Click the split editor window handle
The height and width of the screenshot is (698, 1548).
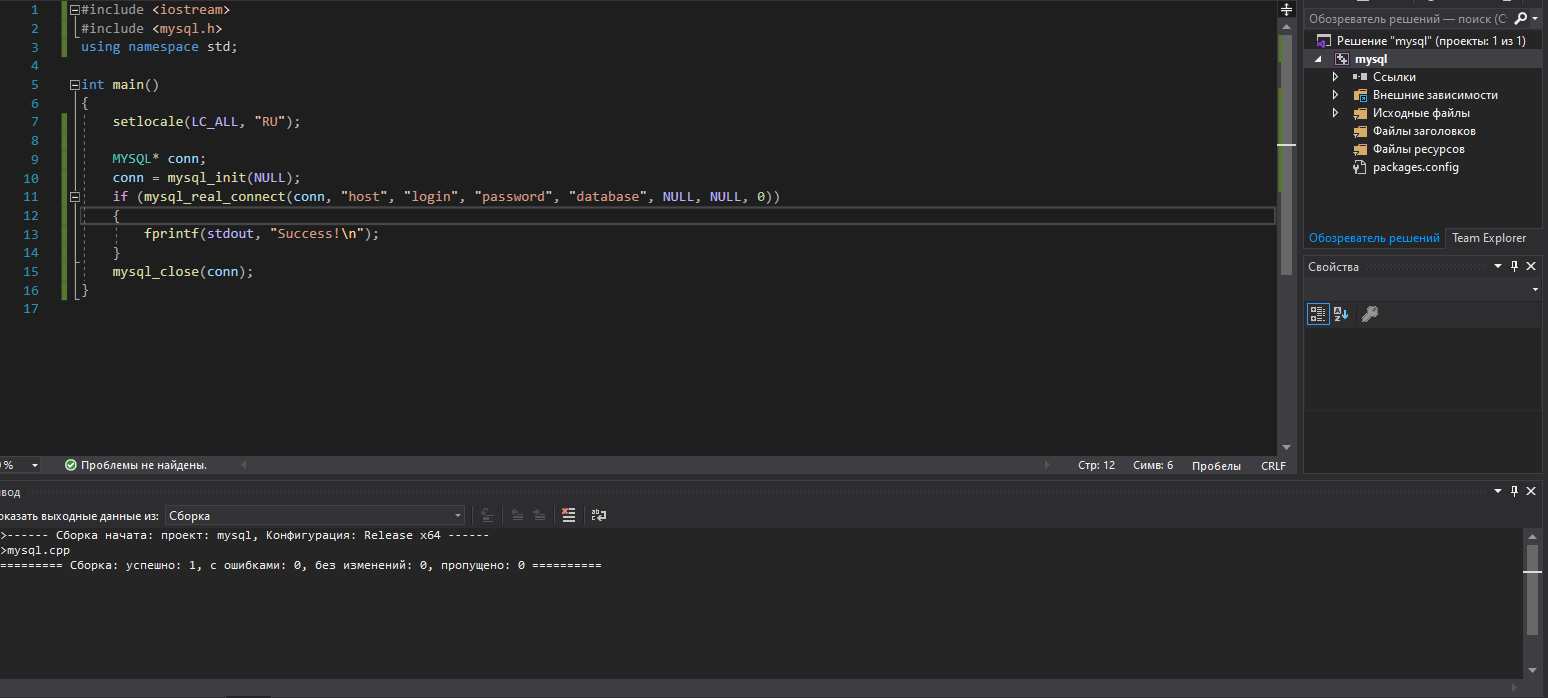coord(1286,9)
